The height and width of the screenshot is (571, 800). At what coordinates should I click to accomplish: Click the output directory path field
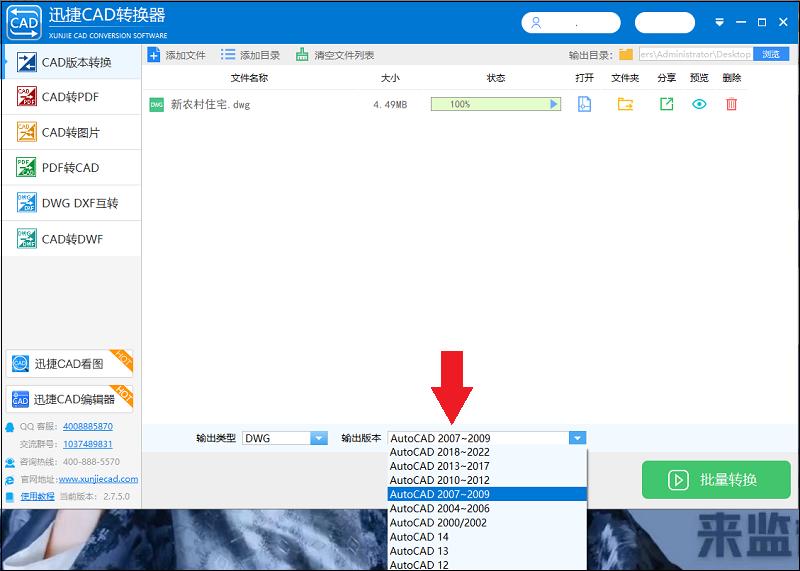[696, 54]
